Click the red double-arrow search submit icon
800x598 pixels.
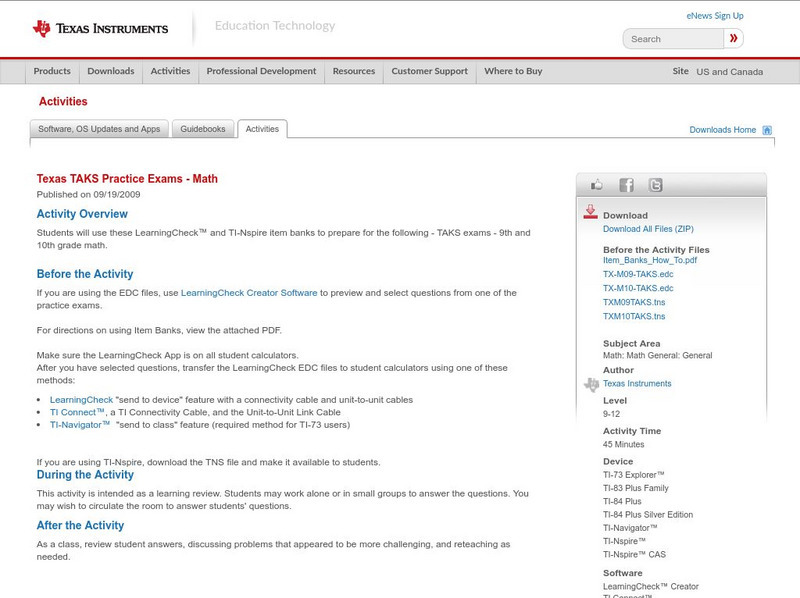[x=735, y=38]
